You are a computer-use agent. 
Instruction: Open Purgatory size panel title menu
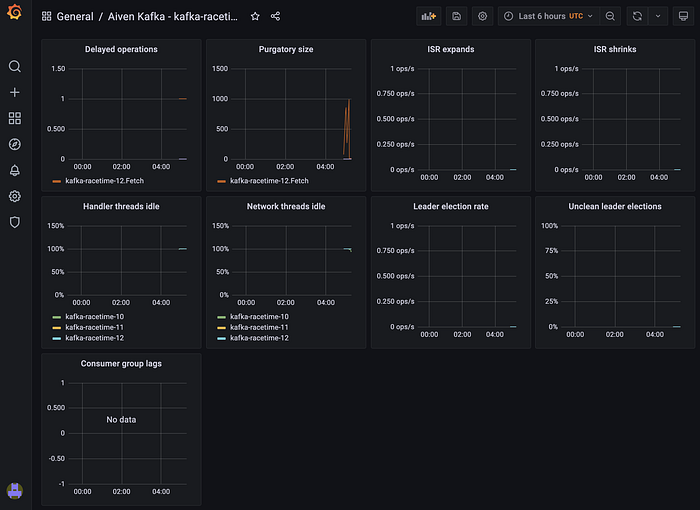(x=286, y=49)
